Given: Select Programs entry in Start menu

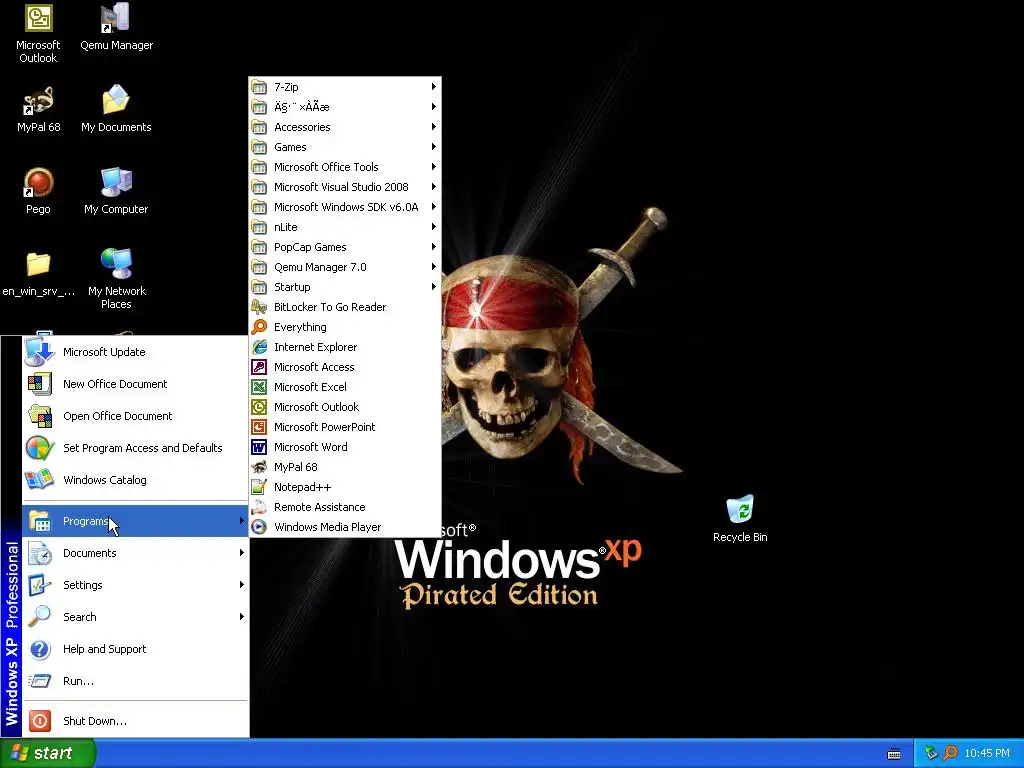Looking at the screenshot, I should coord(135,521).
